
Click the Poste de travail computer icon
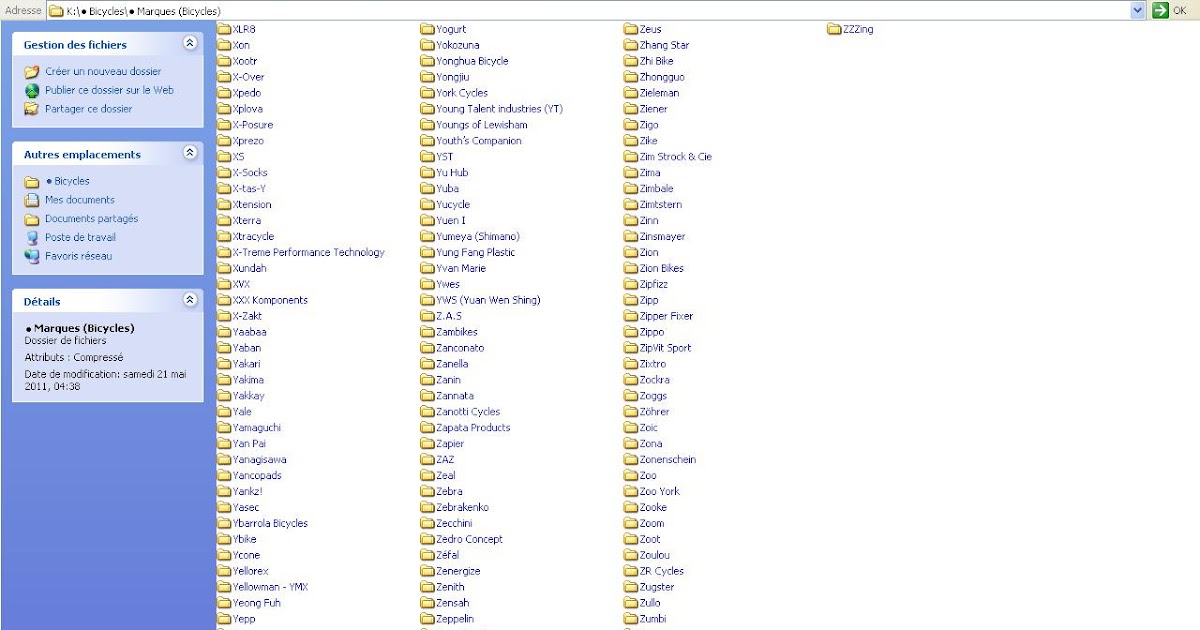click(x=32, y=238)
